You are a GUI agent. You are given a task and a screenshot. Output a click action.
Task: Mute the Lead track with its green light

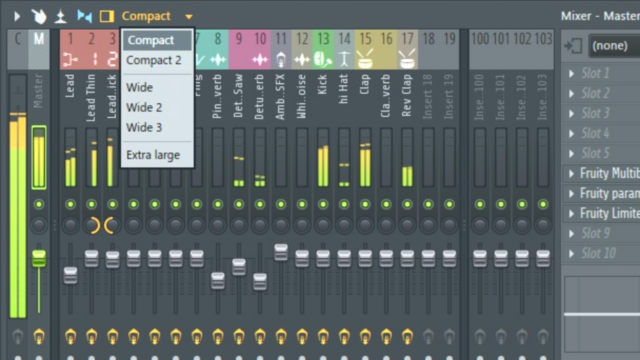tap(70, 204)
